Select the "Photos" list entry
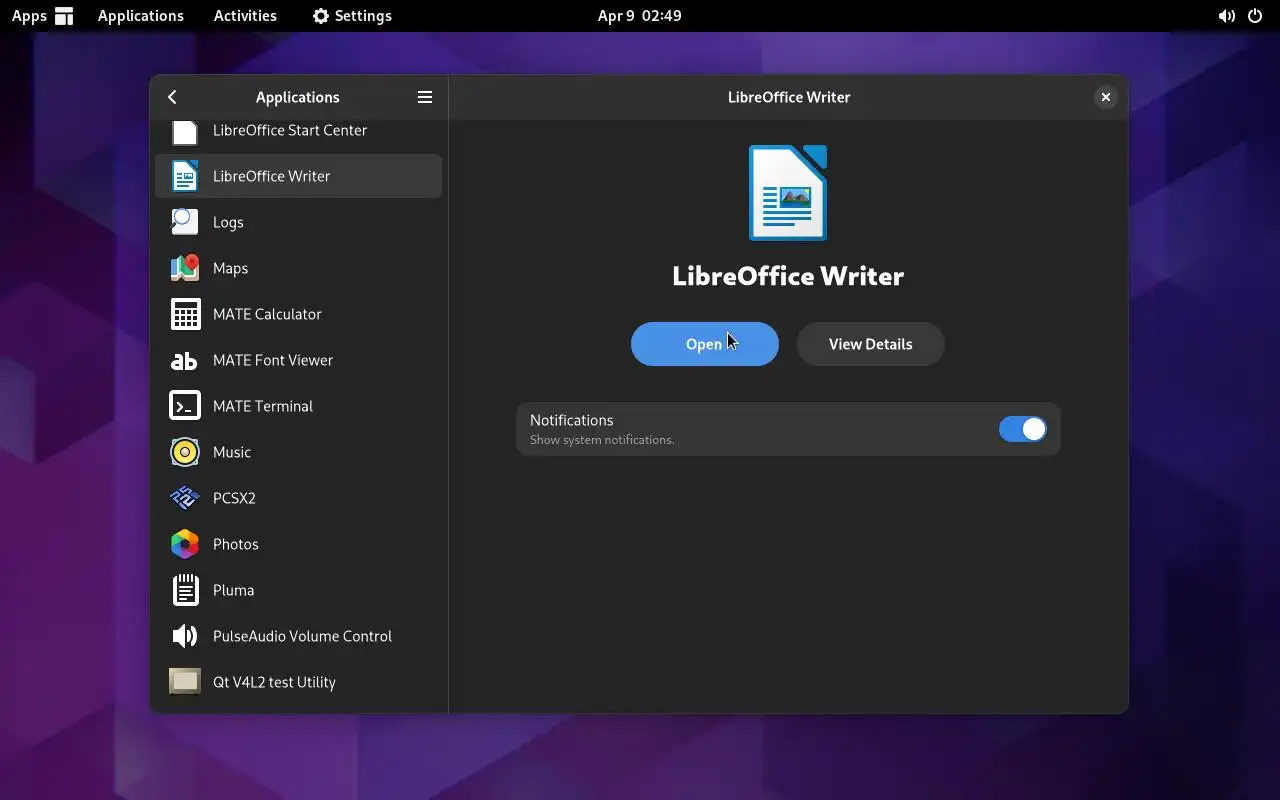Viewport: 1280px width, 800px height. (298, 544)
